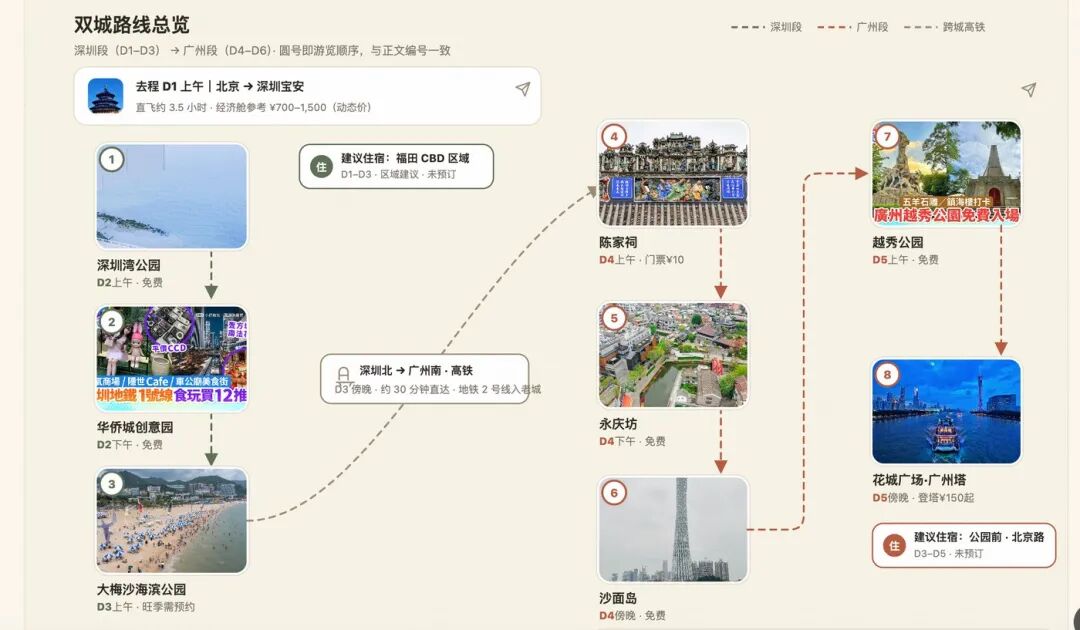Click the 越秀公园 title text
The width and height of the screenshot is (1080, 630).
[x=897, y=242]
